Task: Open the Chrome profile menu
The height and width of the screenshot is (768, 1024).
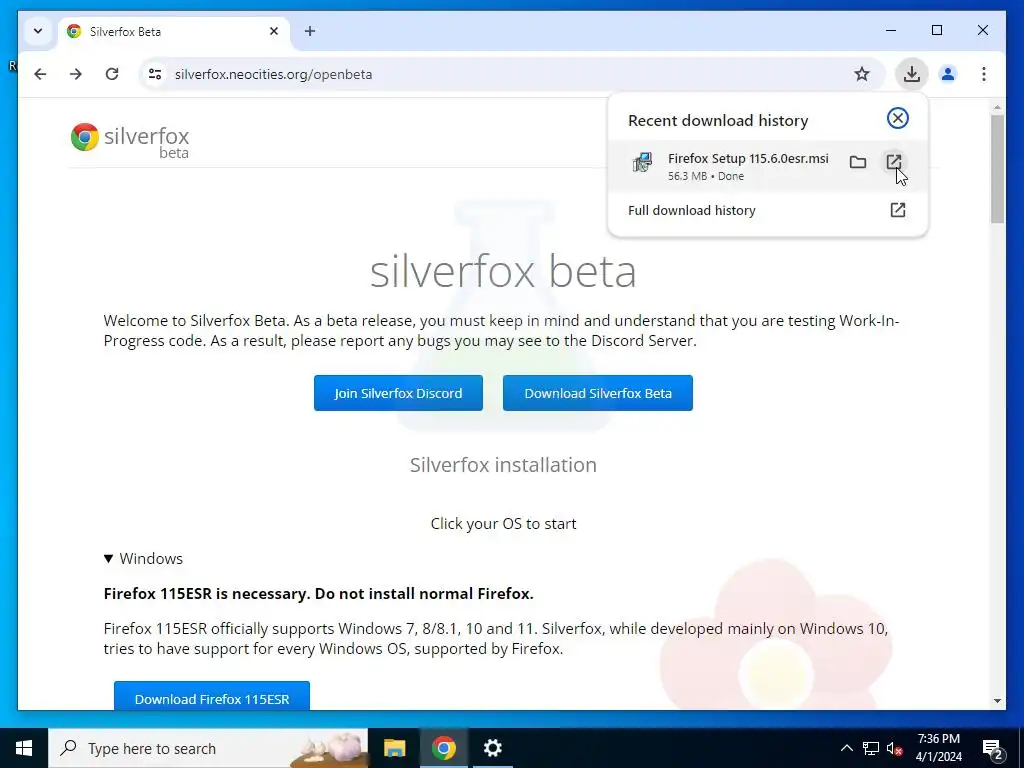Action: click(x=948, y=74)
